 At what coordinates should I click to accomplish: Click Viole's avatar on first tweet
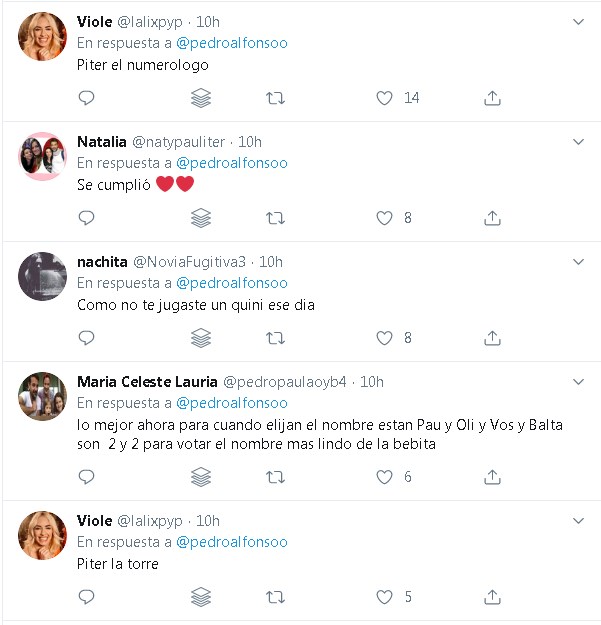[x=43, y=36]
